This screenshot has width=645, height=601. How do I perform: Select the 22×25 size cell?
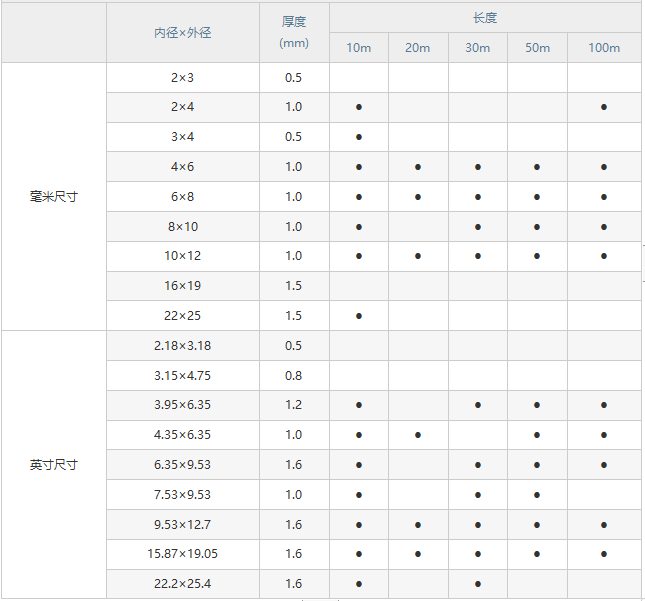tap(182, 316)
